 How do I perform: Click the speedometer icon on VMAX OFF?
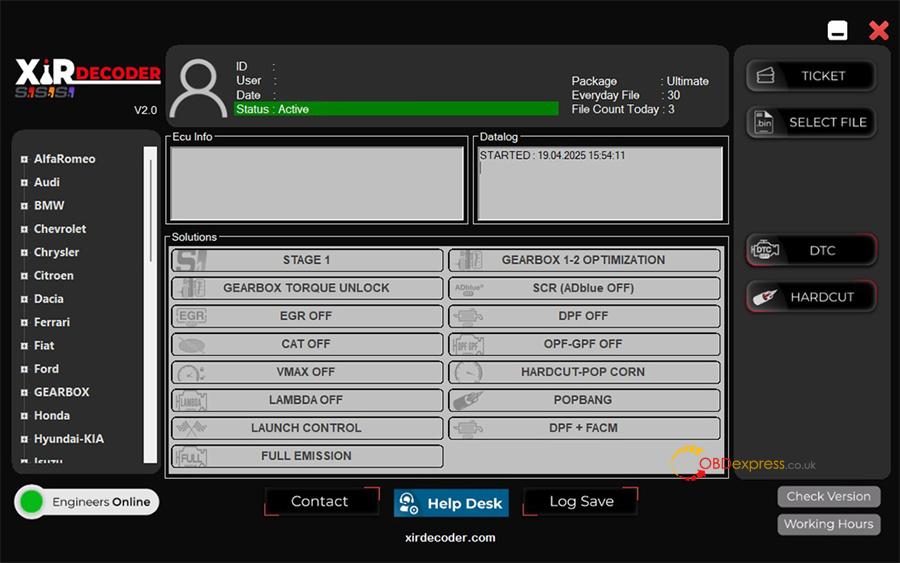click(191, 372)
